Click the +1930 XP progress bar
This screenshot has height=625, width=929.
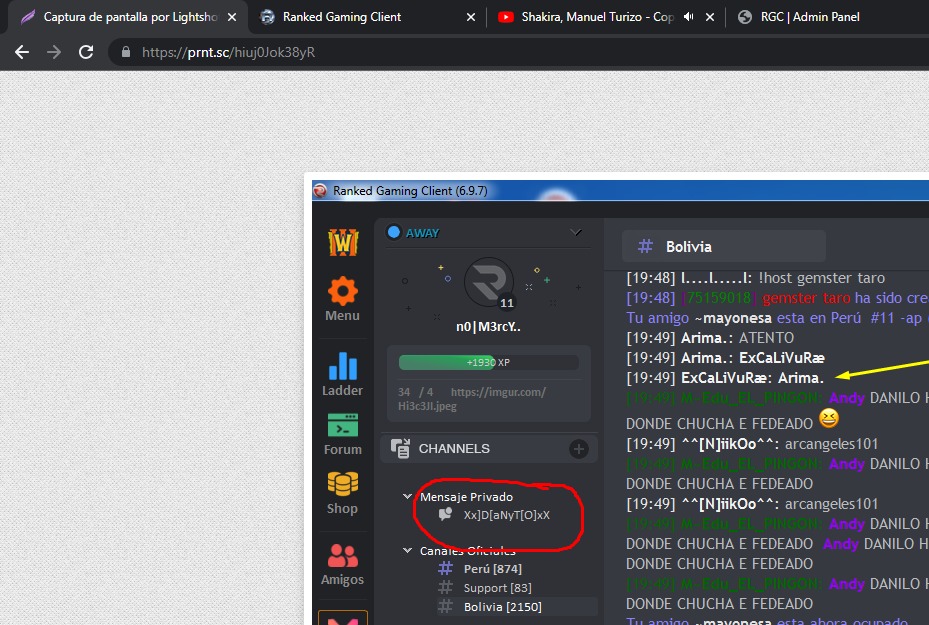[x=489, y=363]
